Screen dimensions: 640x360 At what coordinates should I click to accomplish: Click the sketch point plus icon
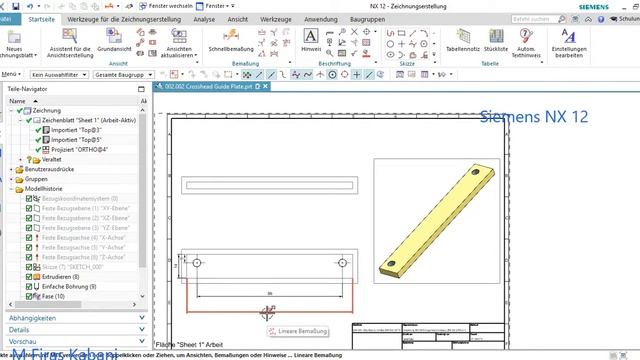click(402, 44)
